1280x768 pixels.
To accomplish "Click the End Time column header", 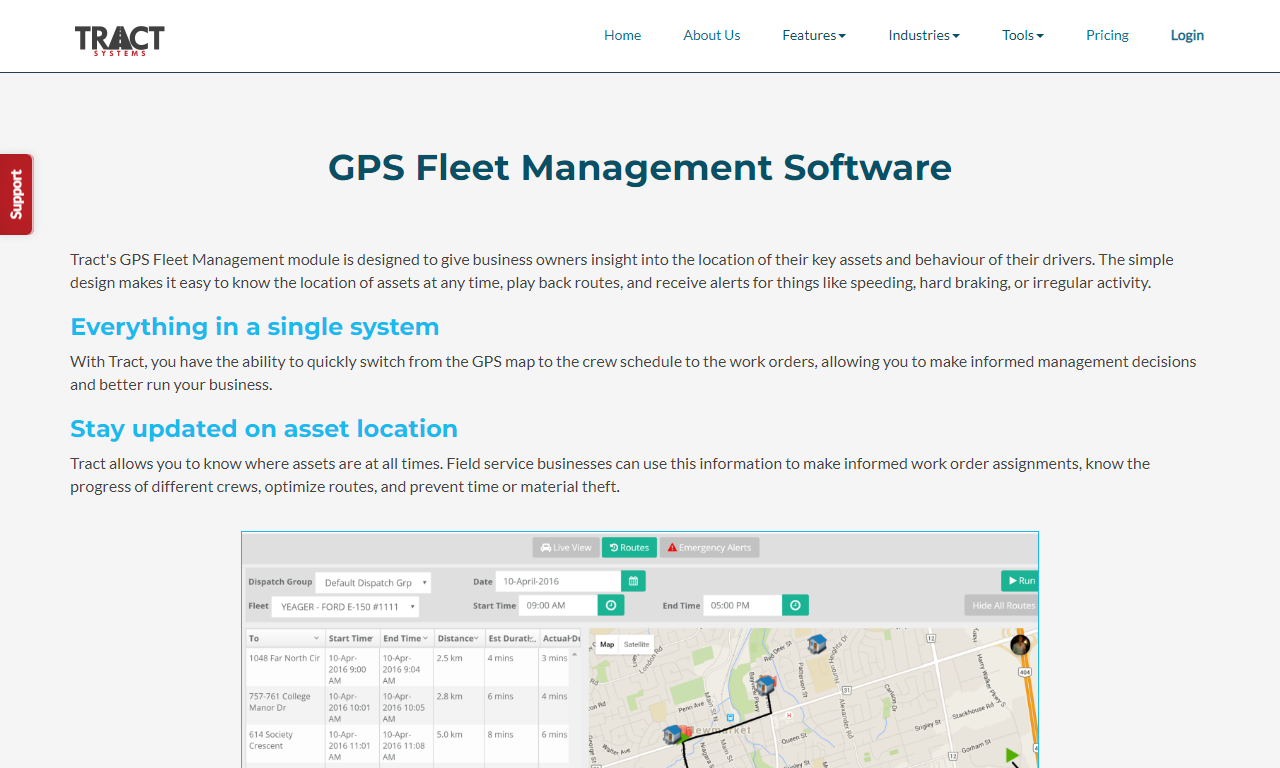I will click(406, 638).
